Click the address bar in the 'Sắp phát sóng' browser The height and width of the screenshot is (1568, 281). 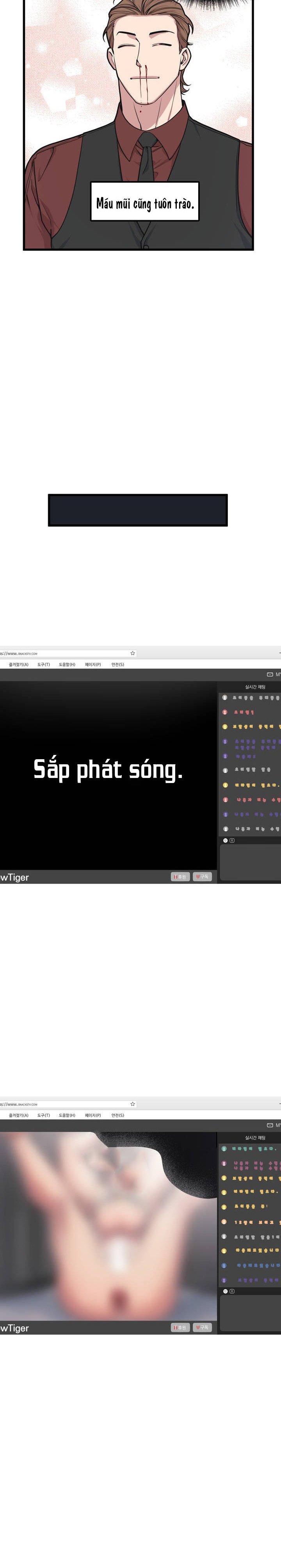pos(61,653)
